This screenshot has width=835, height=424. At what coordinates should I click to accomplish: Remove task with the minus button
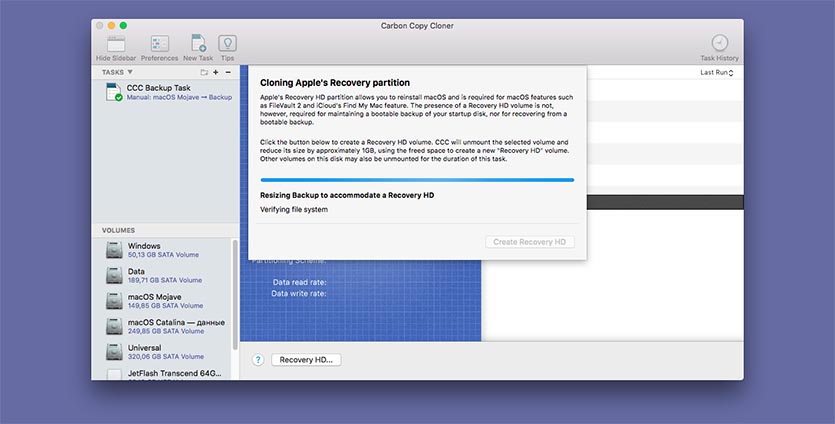(x=228, y=73)
